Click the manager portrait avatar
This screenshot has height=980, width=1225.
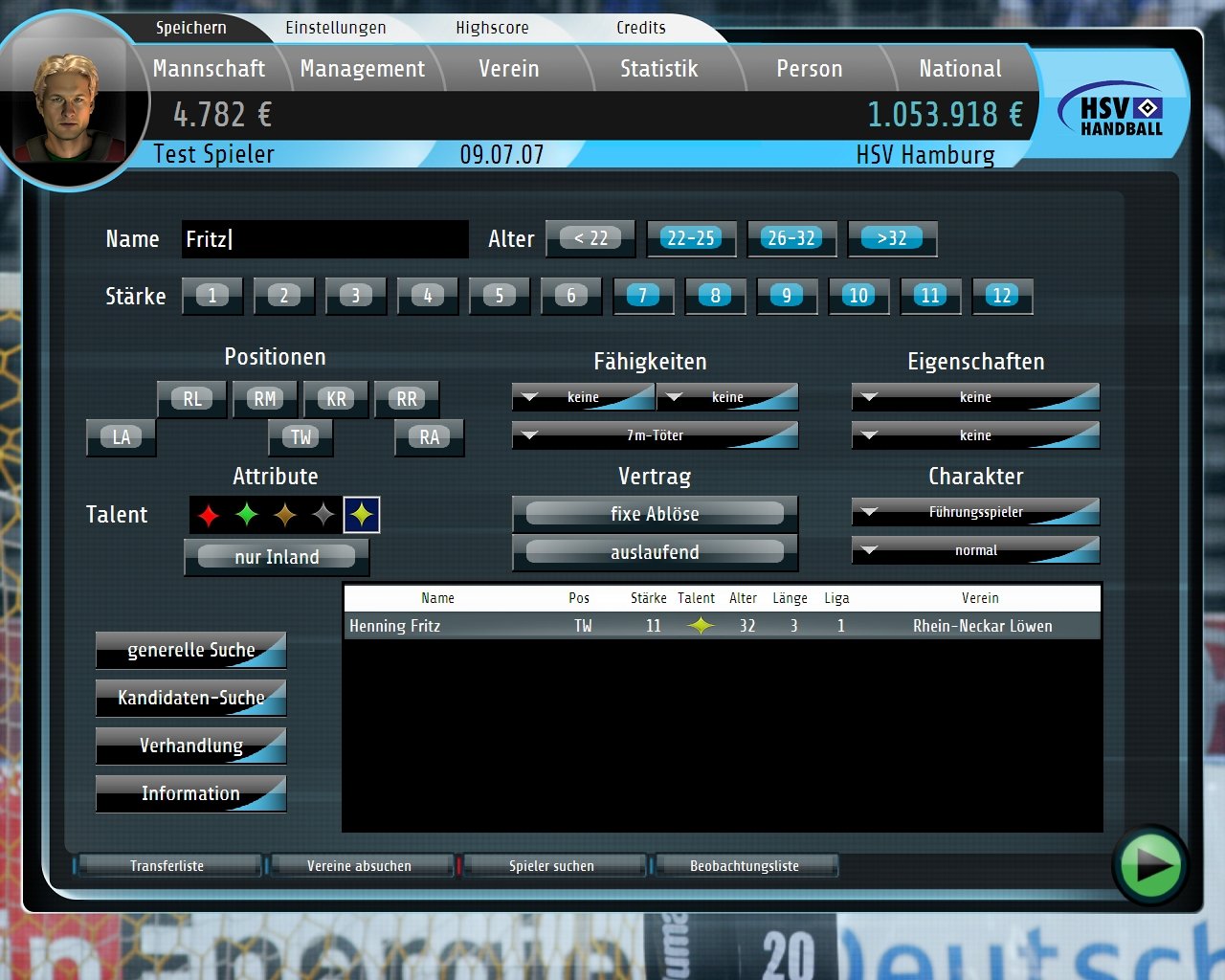tap(69, 107)
